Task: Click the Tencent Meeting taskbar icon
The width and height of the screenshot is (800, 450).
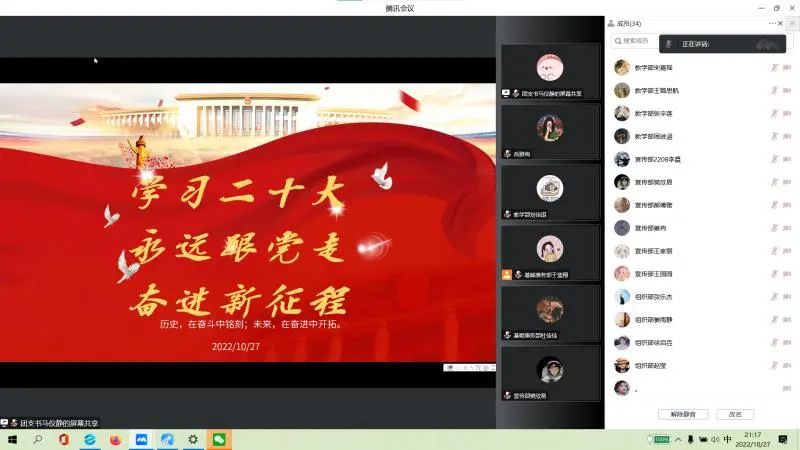Action: tap(141, 439)
